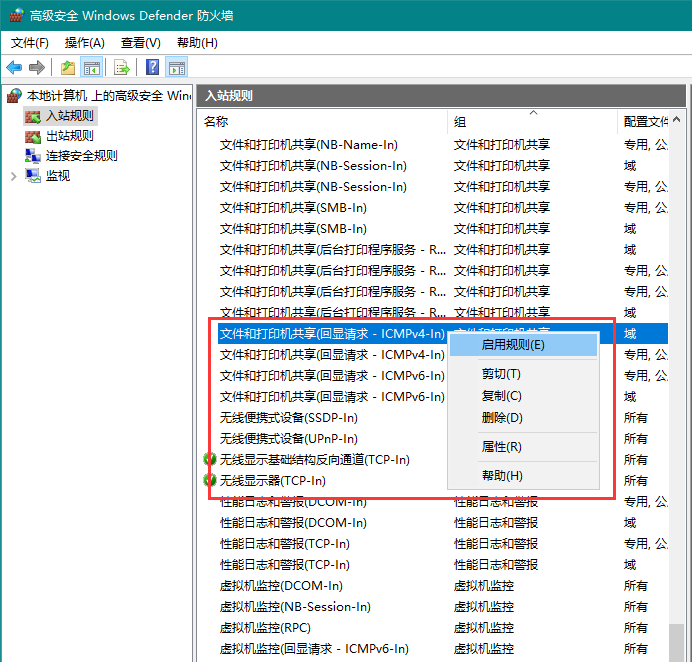Viewport: 692px width, 662px height.
Task: Choose 属性(R) in context menu
Action: click(523, 447)
